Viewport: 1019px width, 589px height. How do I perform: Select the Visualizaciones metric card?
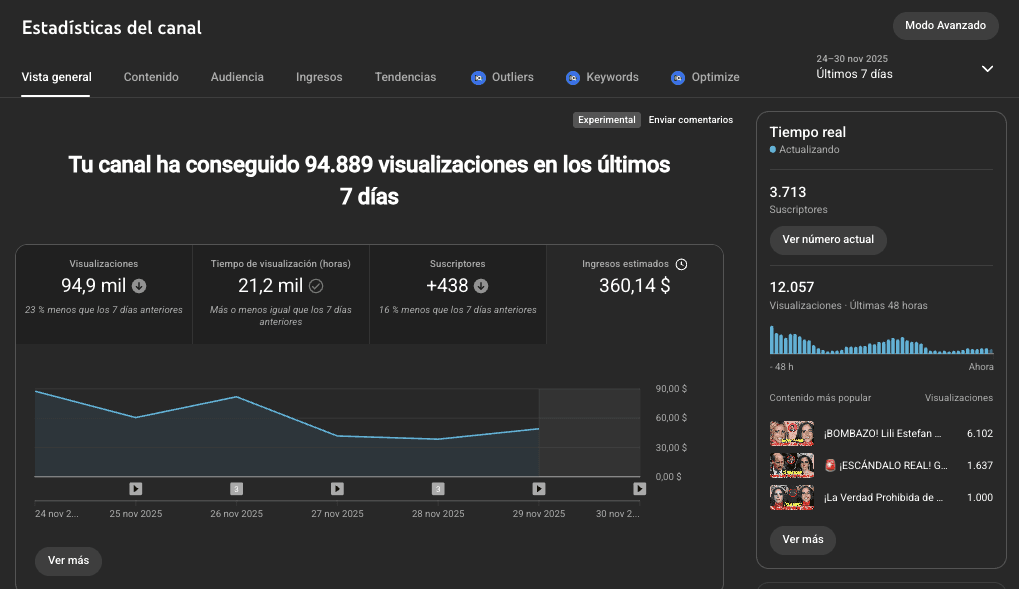coord(104,294)
